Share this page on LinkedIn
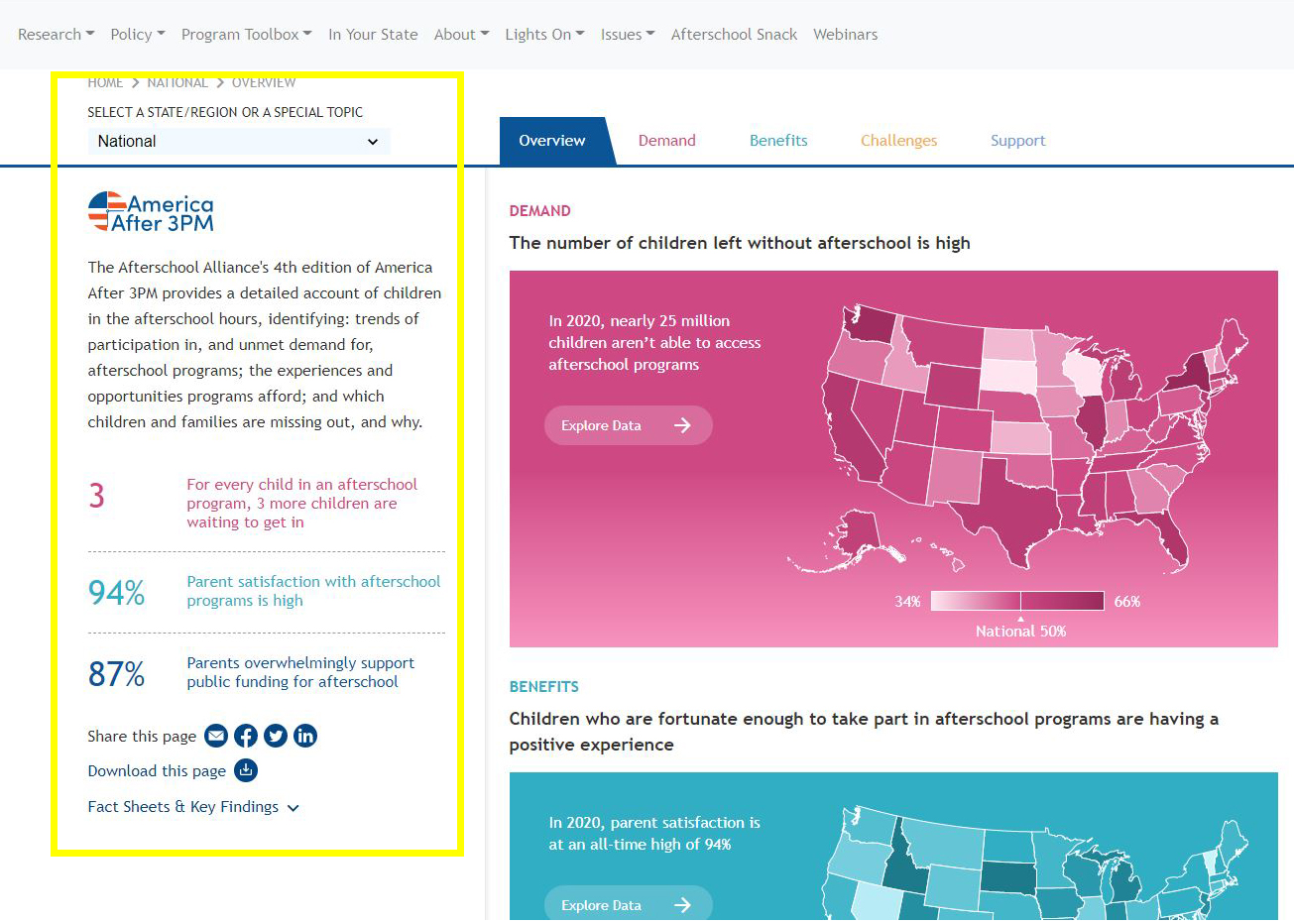The height and width of the screenshot is (924, 1294). tap(305, 736)
